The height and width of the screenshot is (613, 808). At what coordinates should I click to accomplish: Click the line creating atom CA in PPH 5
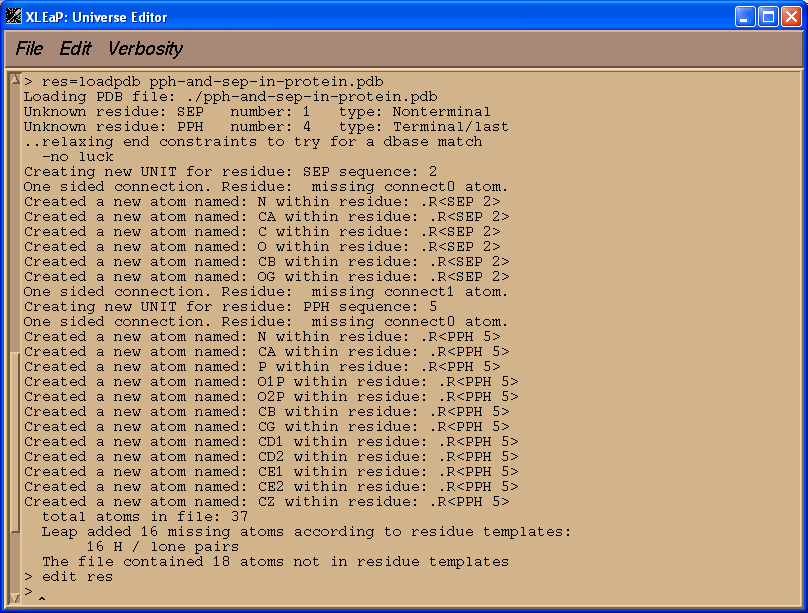click(x=266, y=351)
